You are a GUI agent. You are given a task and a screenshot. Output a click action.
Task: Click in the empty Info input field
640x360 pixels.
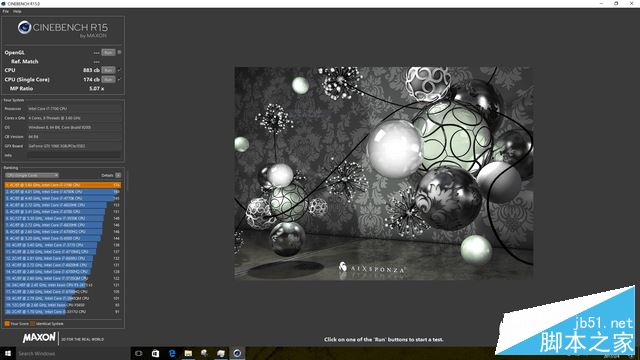click(74, 155)
